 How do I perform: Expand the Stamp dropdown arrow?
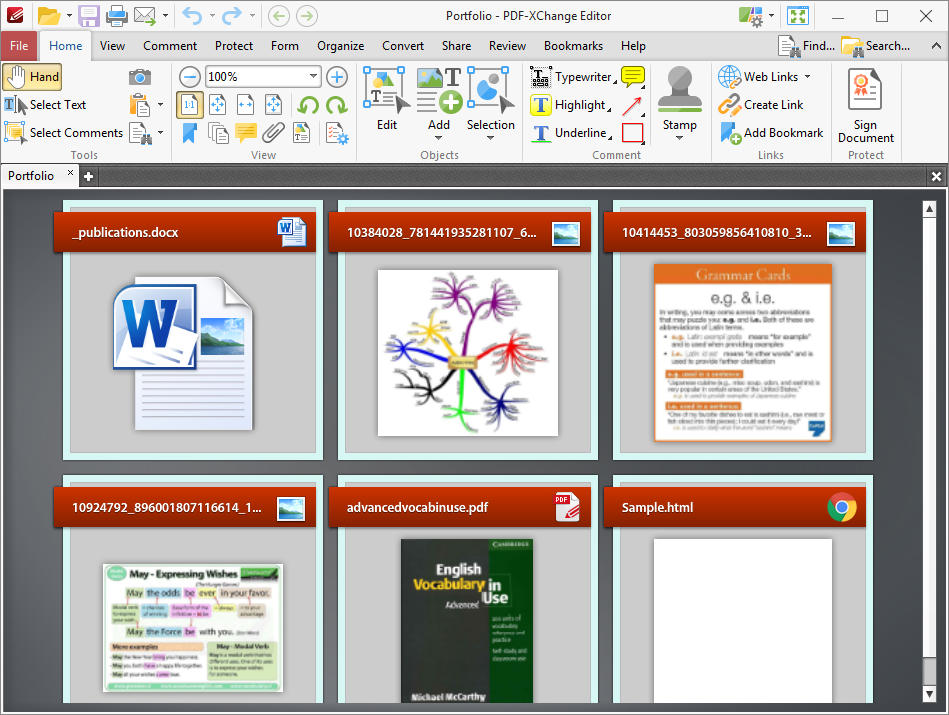[680, 138]
